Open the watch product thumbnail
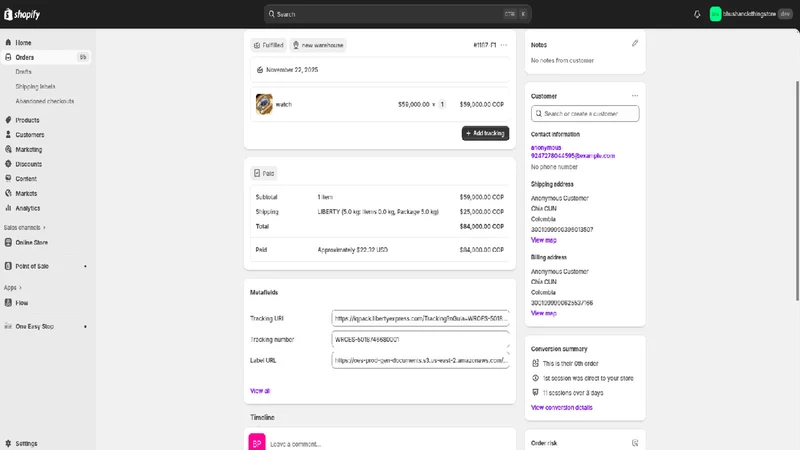 264,104
